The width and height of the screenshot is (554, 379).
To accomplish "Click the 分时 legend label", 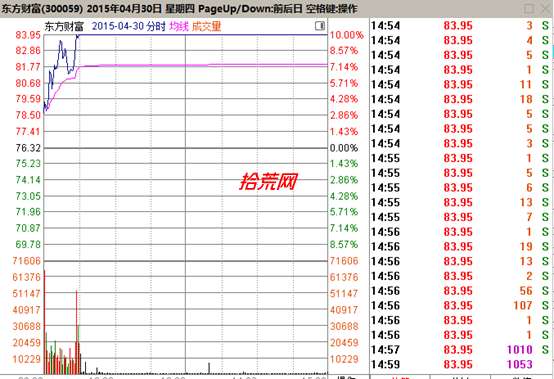I will [156, 26].
